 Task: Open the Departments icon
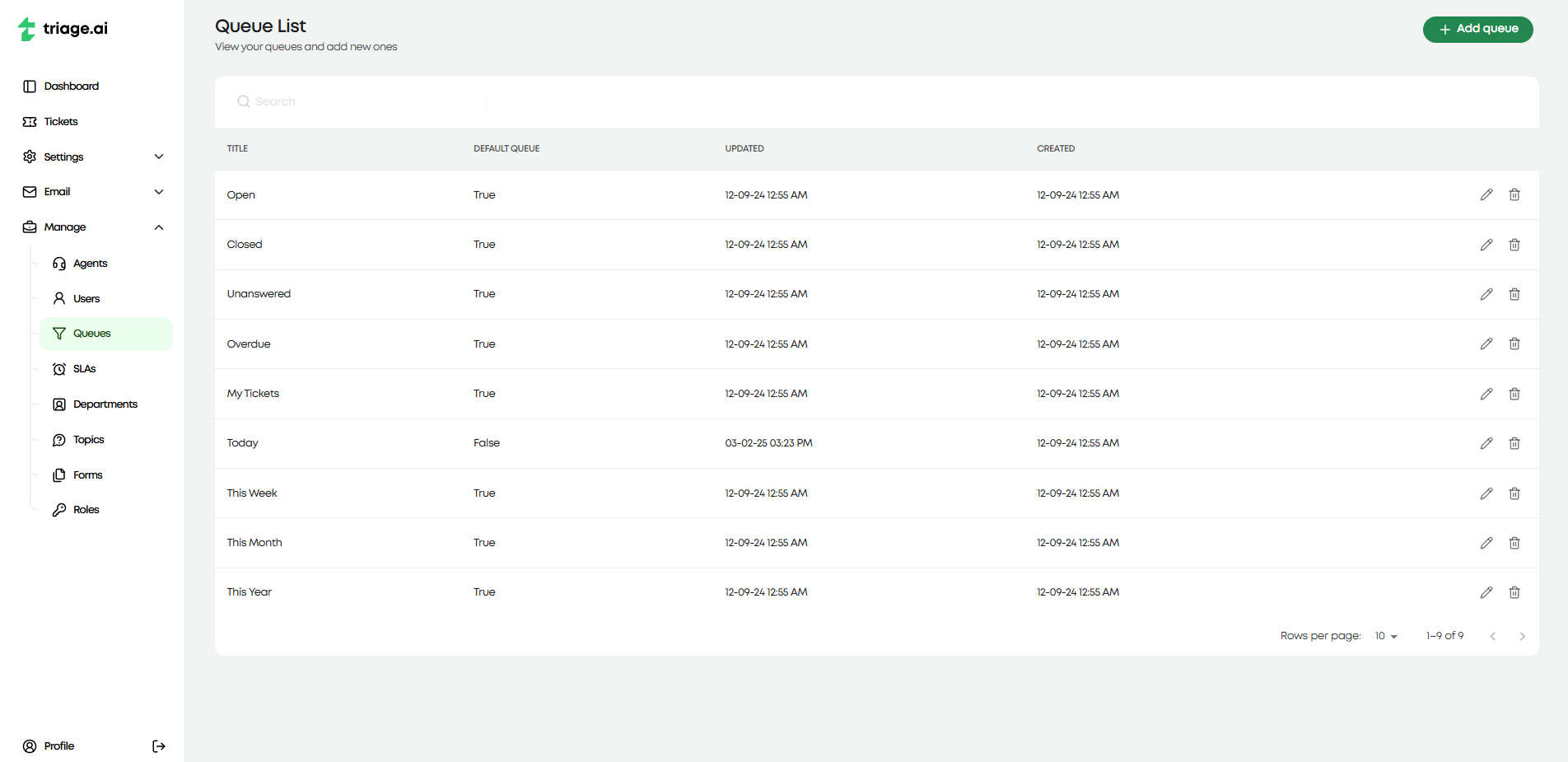point(58,404)
